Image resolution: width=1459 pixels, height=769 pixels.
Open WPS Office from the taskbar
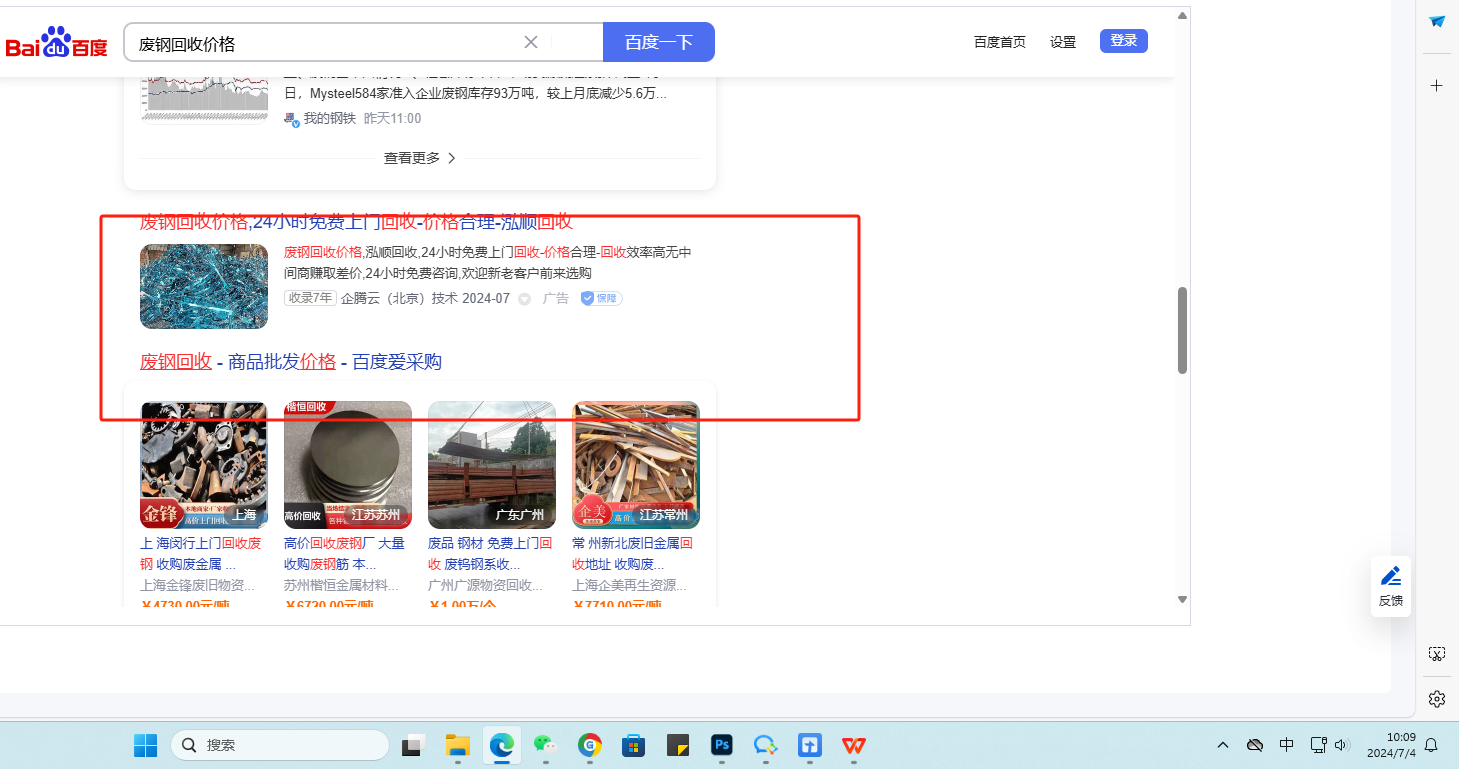click(x=853, y=745)
